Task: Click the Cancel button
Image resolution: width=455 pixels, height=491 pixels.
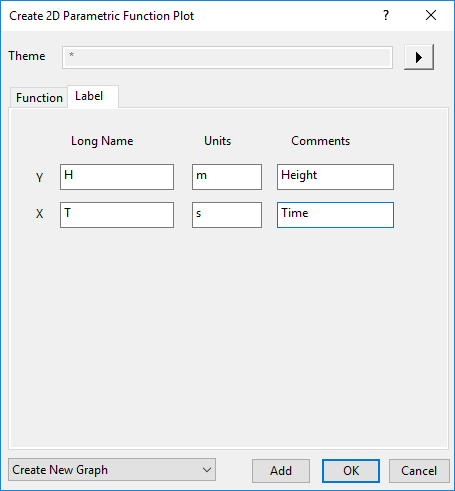Action: pyautogui.click(x=419, y=471)
